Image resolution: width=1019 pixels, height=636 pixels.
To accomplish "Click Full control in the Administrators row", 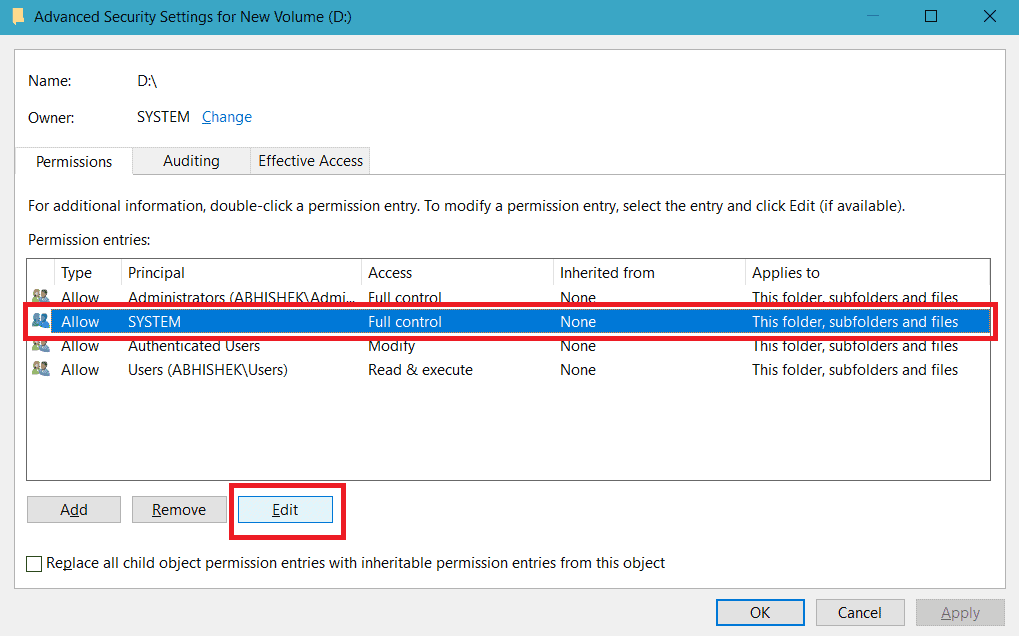I will pos(405,297).
